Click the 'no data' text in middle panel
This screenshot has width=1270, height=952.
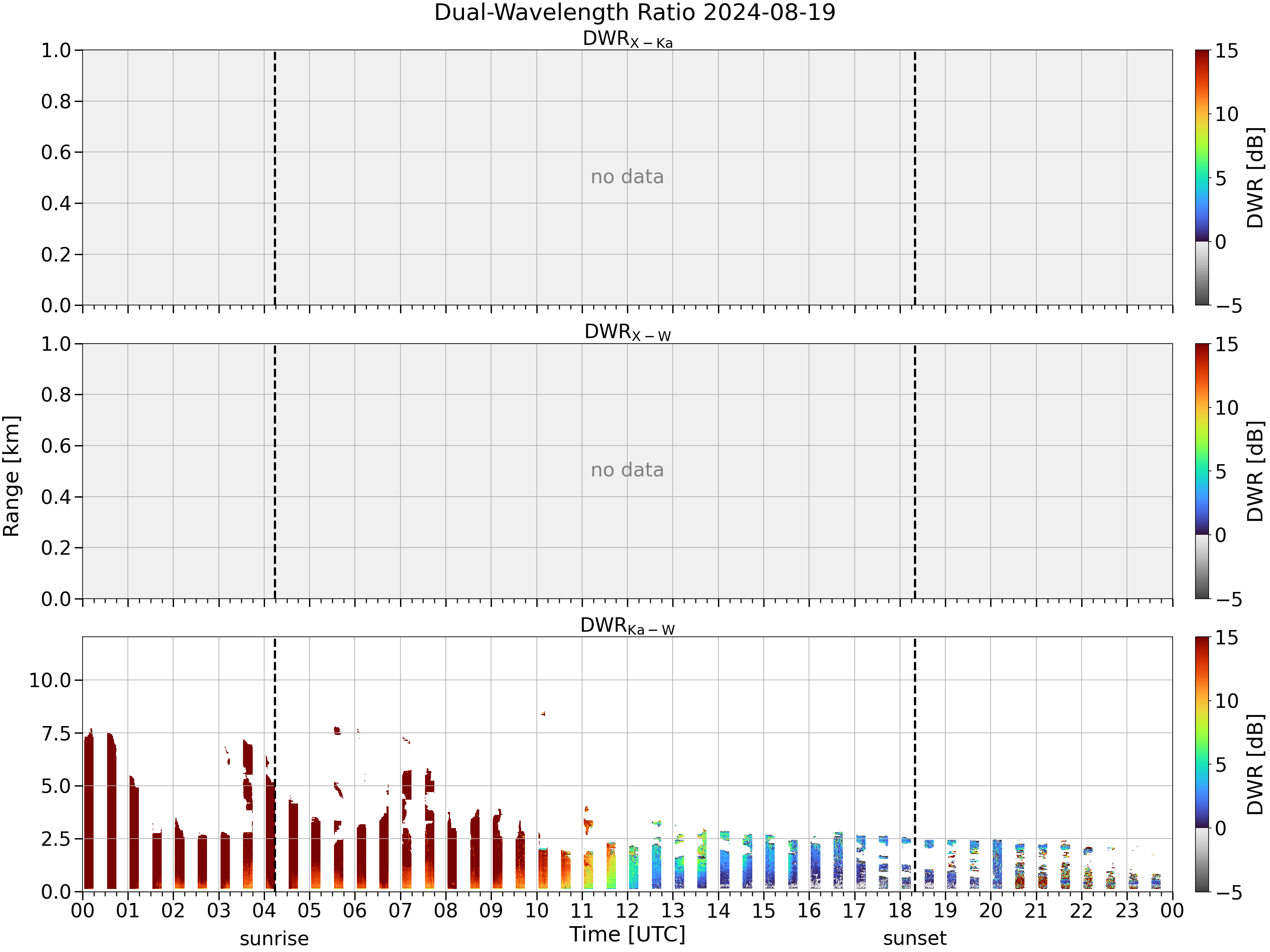point(627,470)
